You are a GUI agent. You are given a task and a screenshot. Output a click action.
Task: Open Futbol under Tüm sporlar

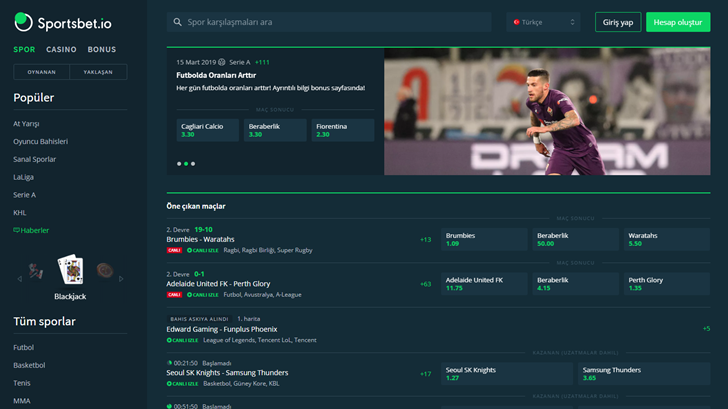23,347
